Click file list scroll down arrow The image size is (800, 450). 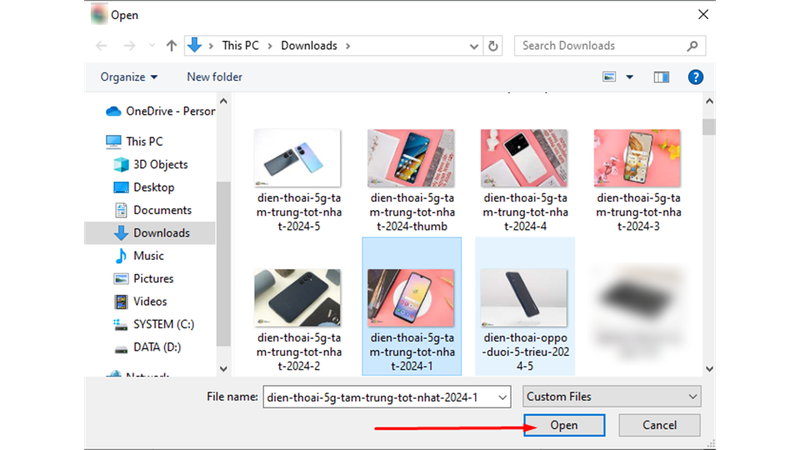709,368
